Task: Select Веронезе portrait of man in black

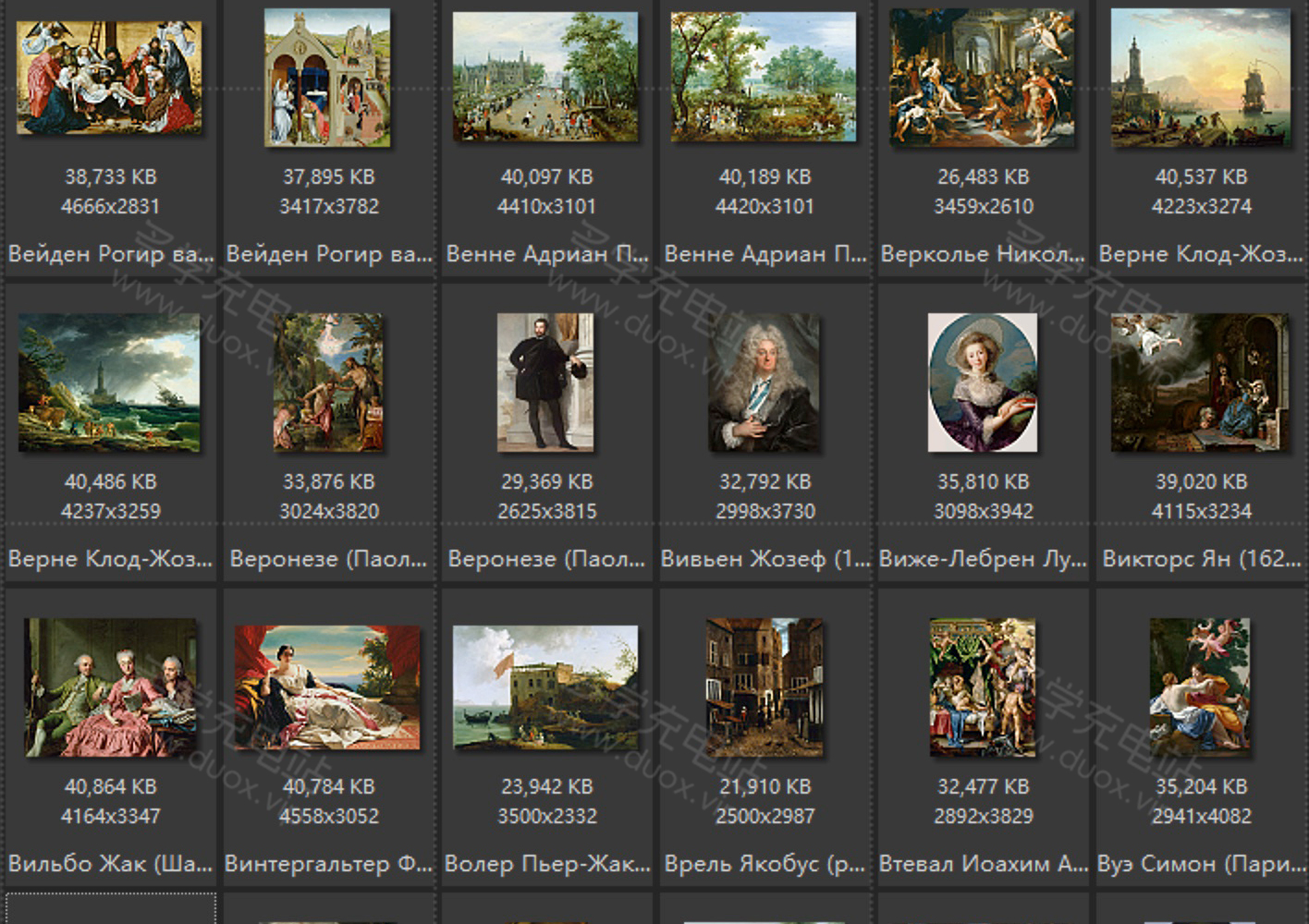Action: coord(545,383)
